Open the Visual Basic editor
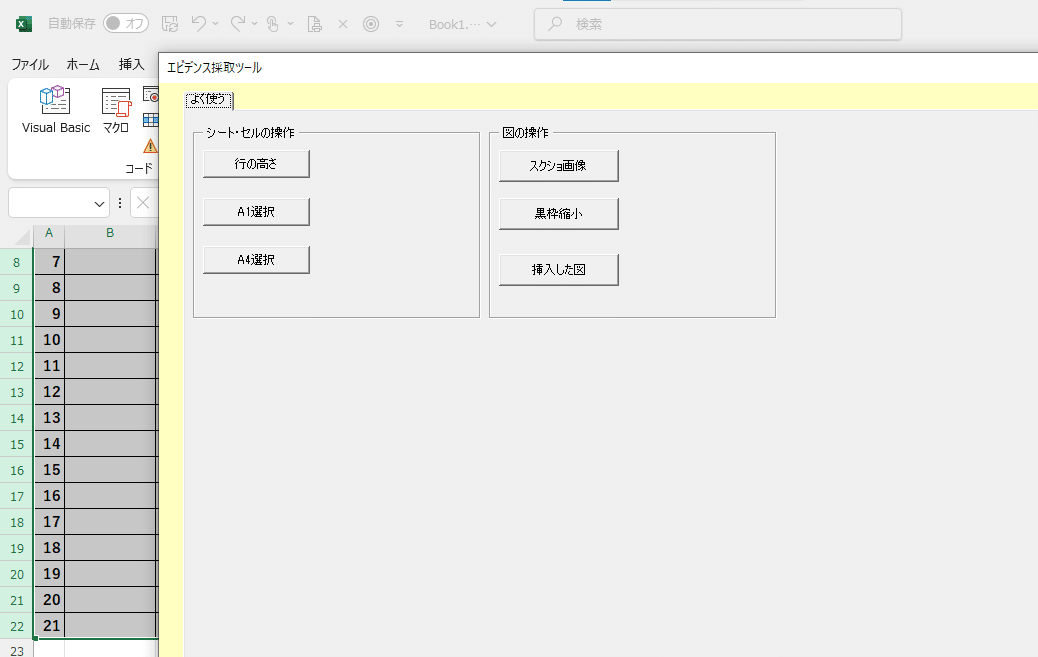The image size is (1038, 657). (x=56, y=110)
